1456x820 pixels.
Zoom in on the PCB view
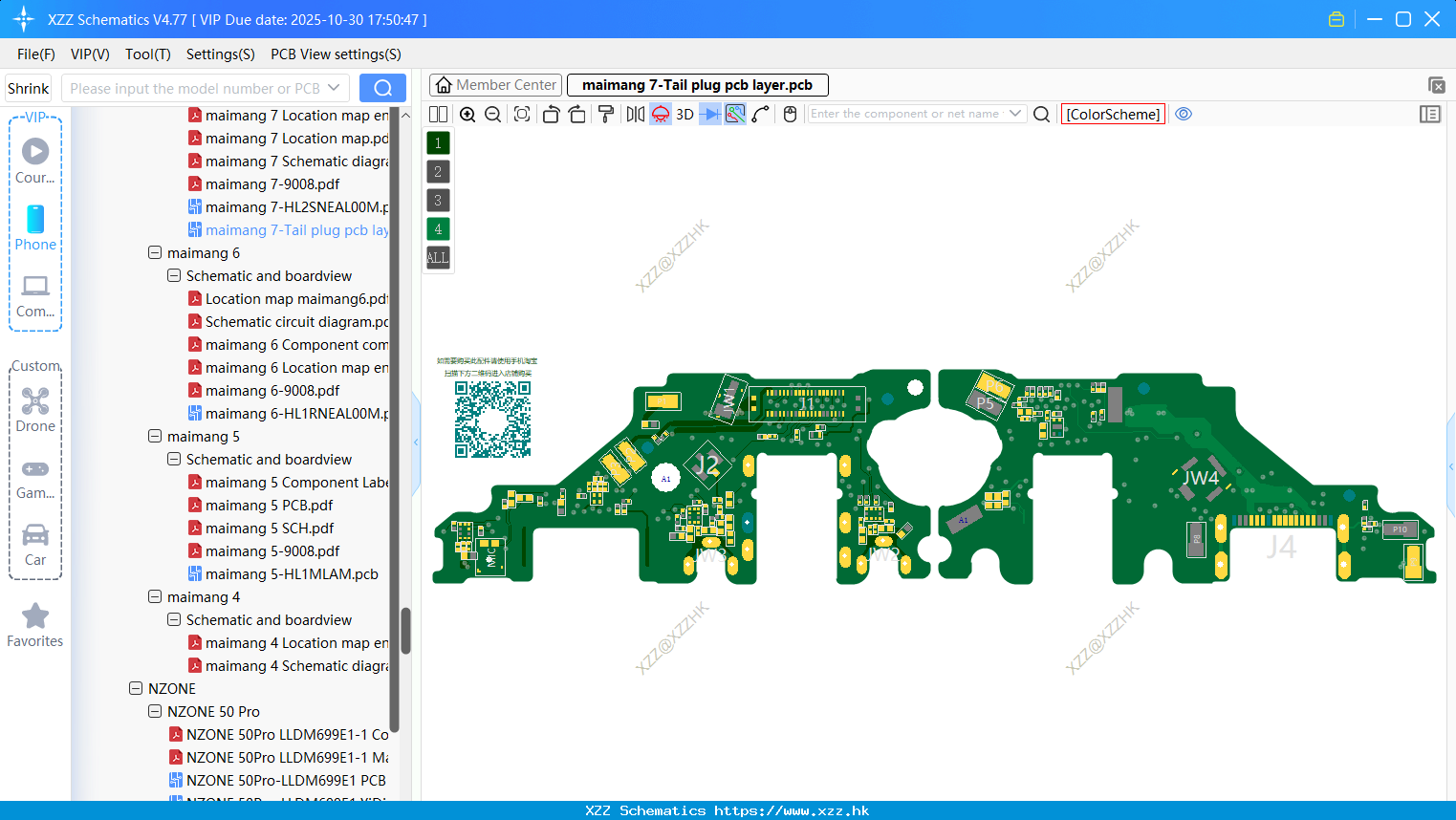(467, 114)
